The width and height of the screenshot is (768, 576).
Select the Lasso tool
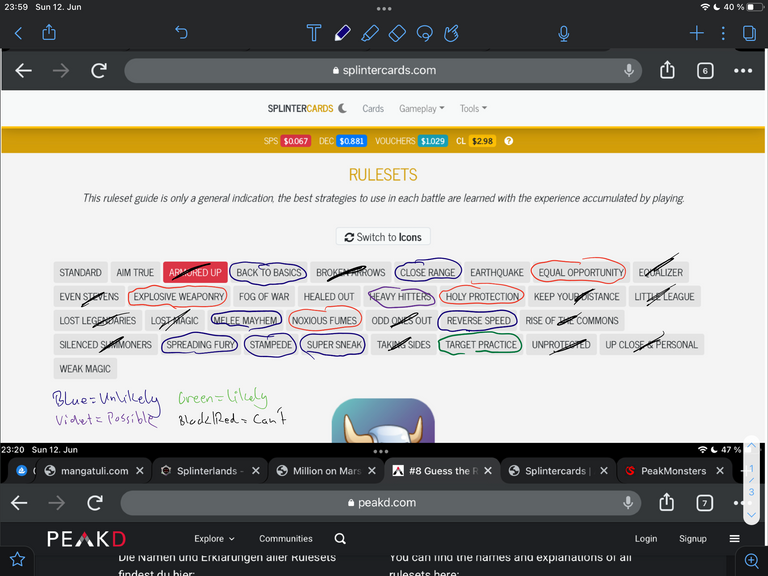pyautogui.click(x=424, y=33)
